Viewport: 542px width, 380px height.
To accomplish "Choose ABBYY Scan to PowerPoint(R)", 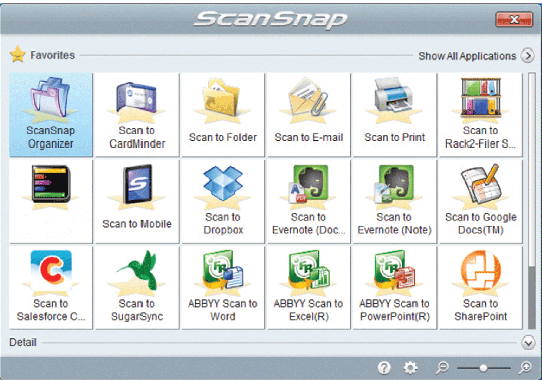I will [x=394, y=287].
